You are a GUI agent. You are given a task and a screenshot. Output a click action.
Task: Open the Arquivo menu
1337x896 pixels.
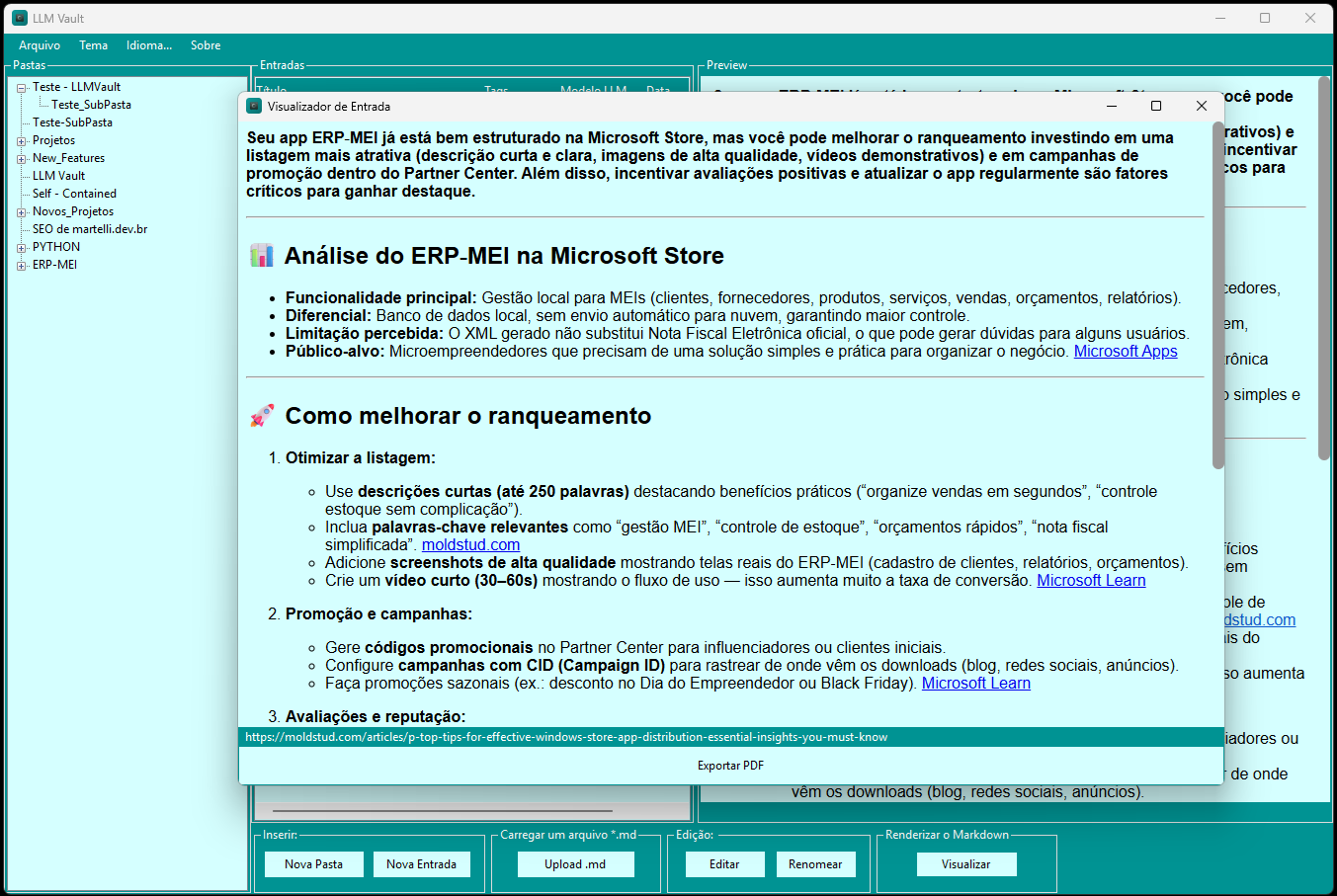tap(40, 45)
